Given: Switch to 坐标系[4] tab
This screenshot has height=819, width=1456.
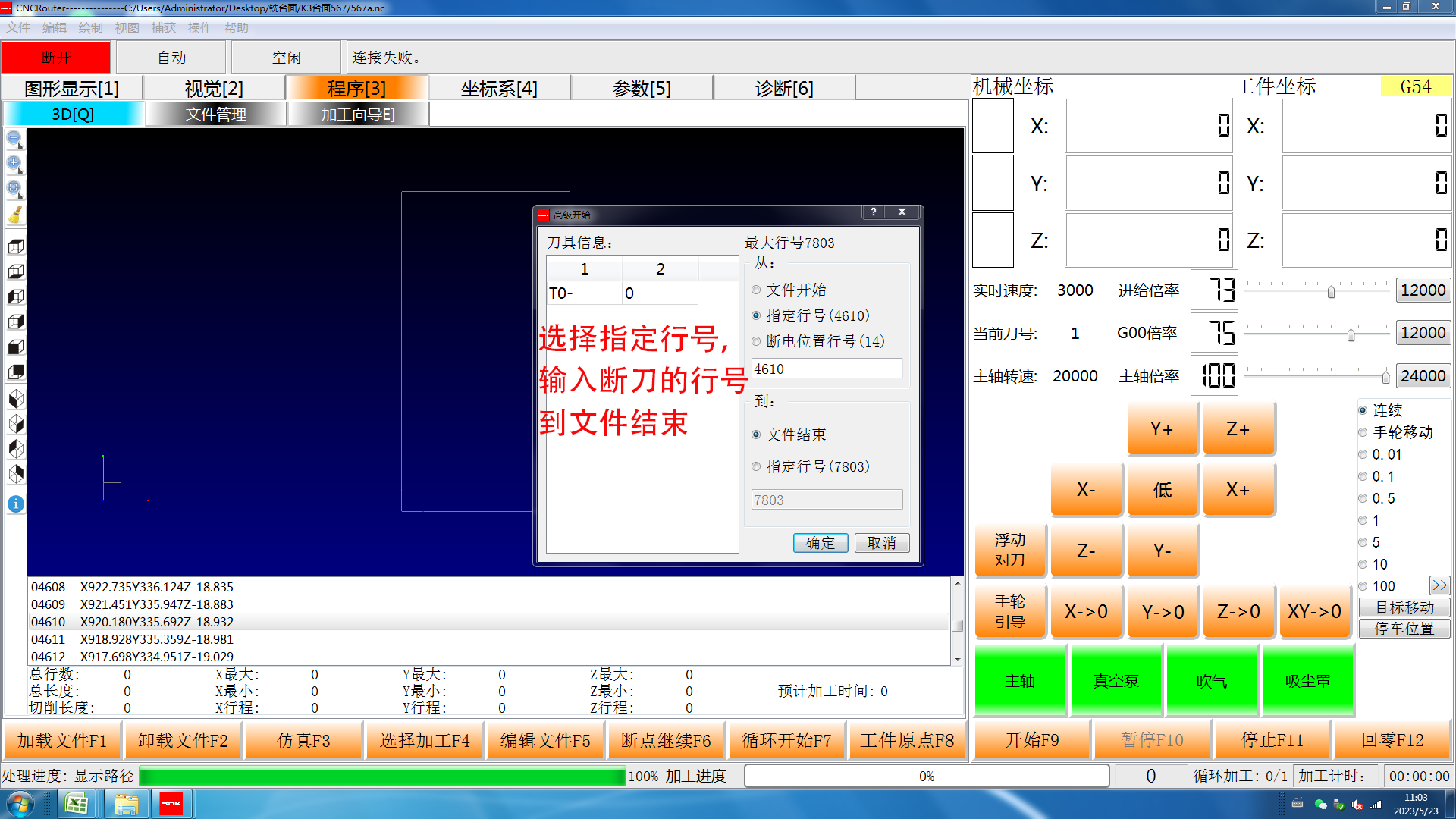Looking at the screenshot, I should [x=499, y=89].
